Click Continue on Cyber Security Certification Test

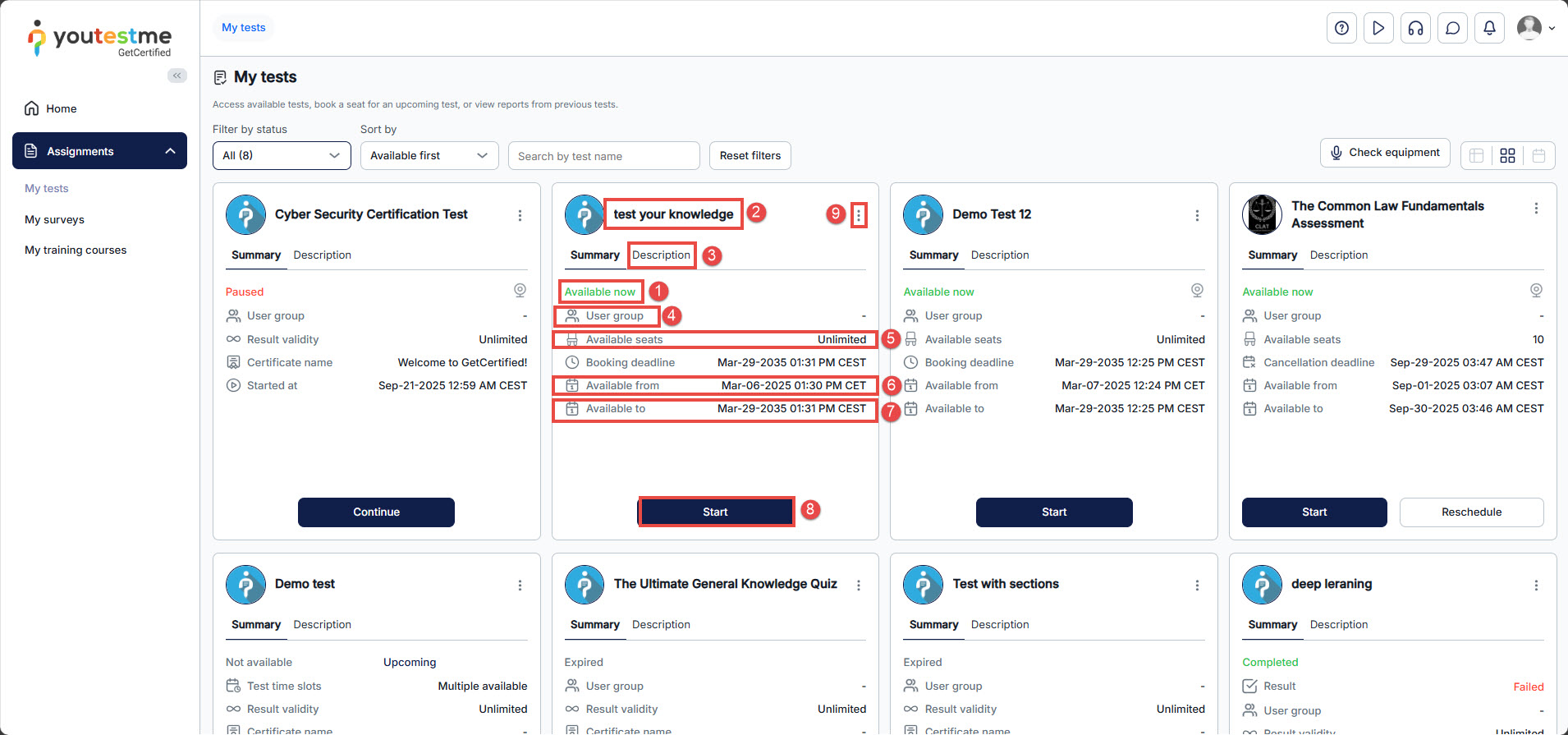point(376,512)
